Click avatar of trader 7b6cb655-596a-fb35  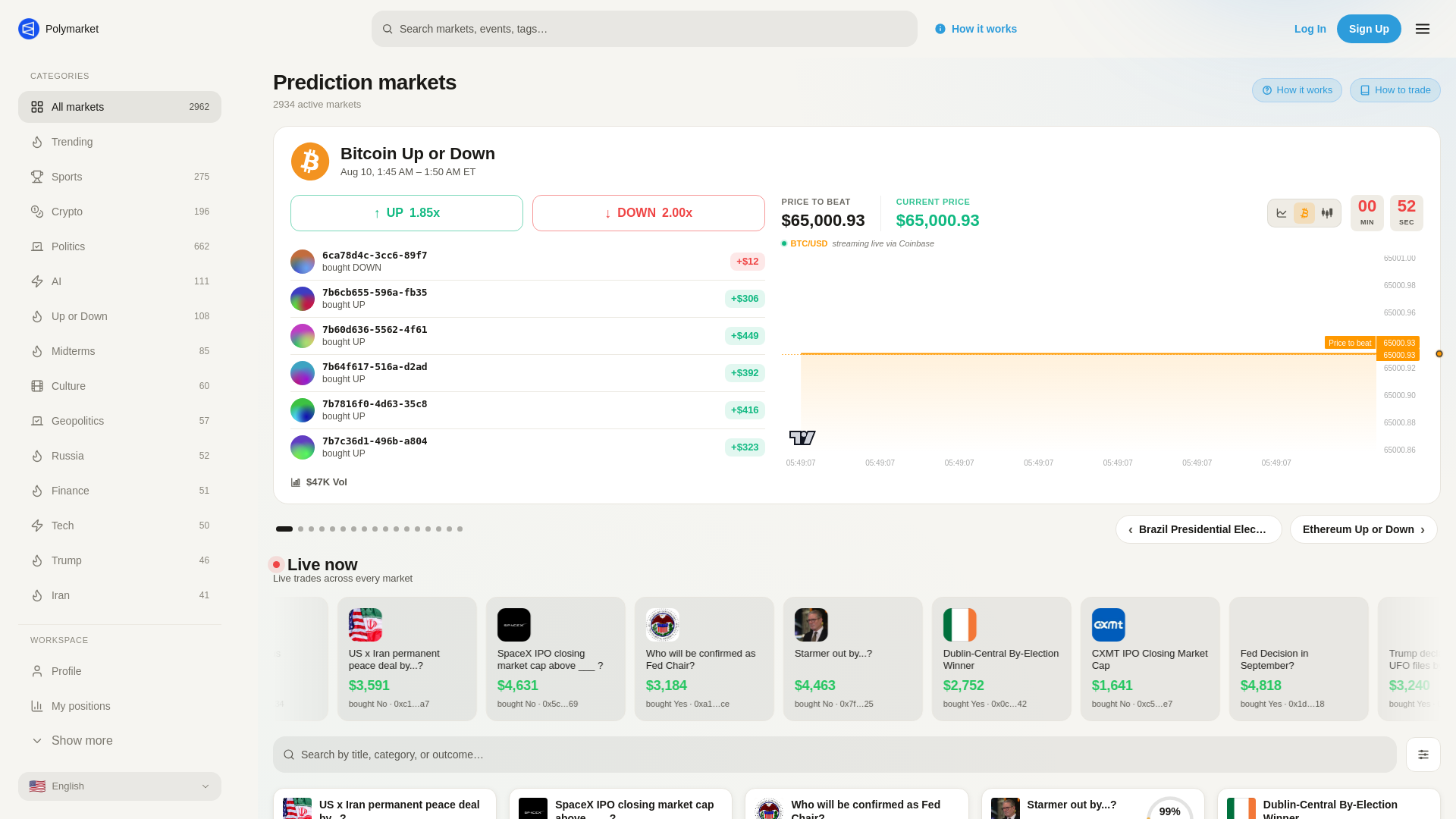click(x=303, y=299)
